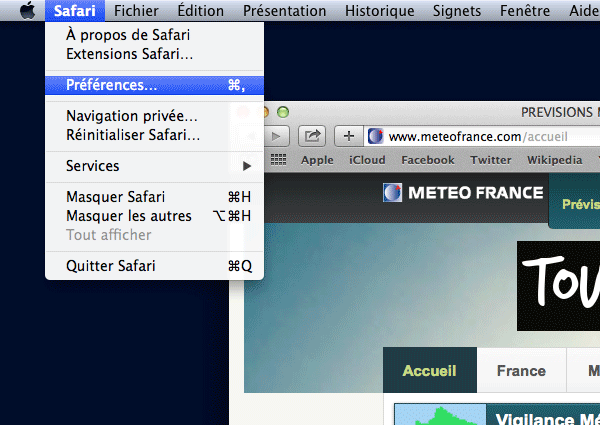Open the Fichier menu
The height and width of the screenshot is (425, 600).
(136, 11)
